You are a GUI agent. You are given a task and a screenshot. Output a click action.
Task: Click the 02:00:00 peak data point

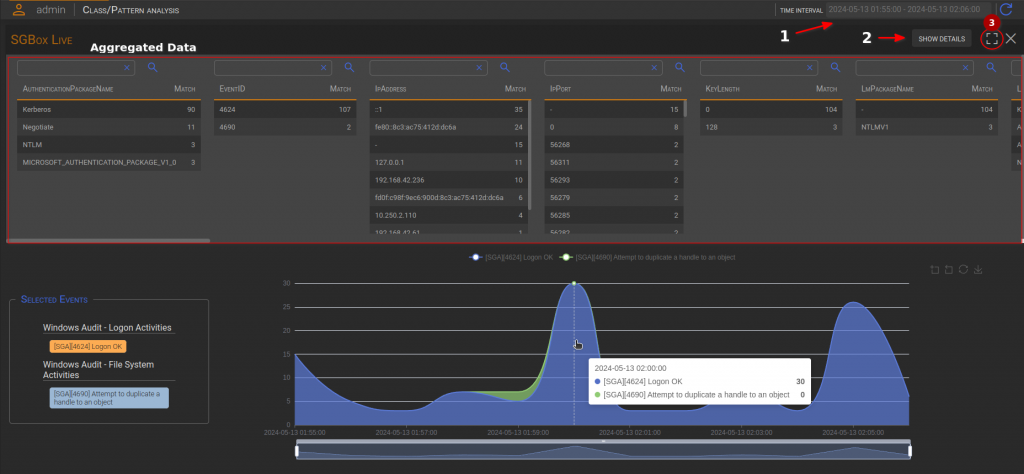point(574,283)
